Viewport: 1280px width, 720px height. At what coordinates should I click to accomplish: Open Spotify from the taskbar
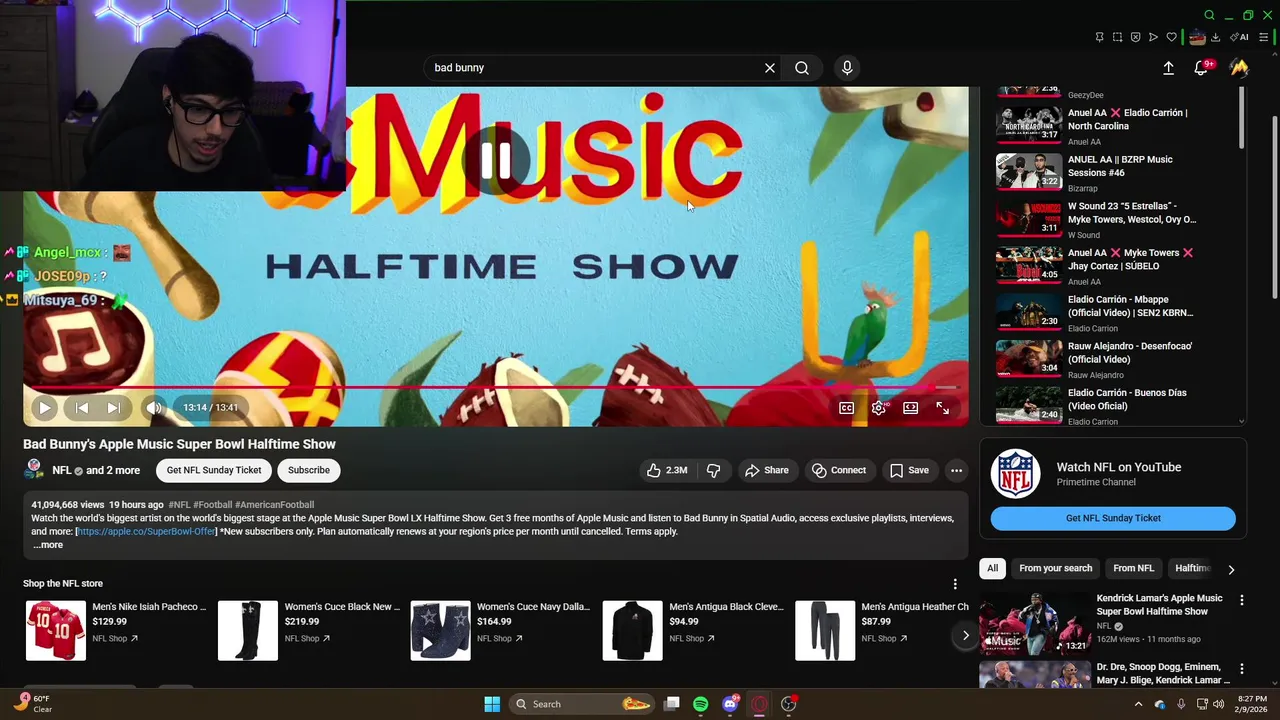click(700, 704)
